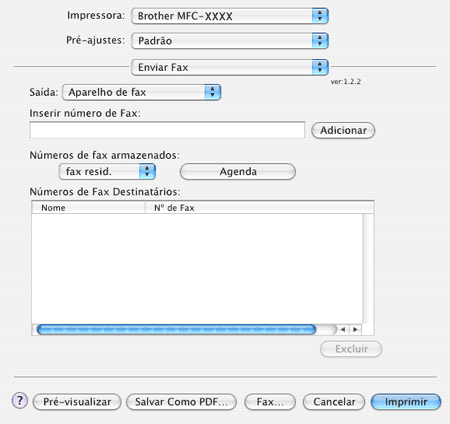Click Salvar Como PDF button
Viewport: 450px width, 424px height.
coord(181,402)
